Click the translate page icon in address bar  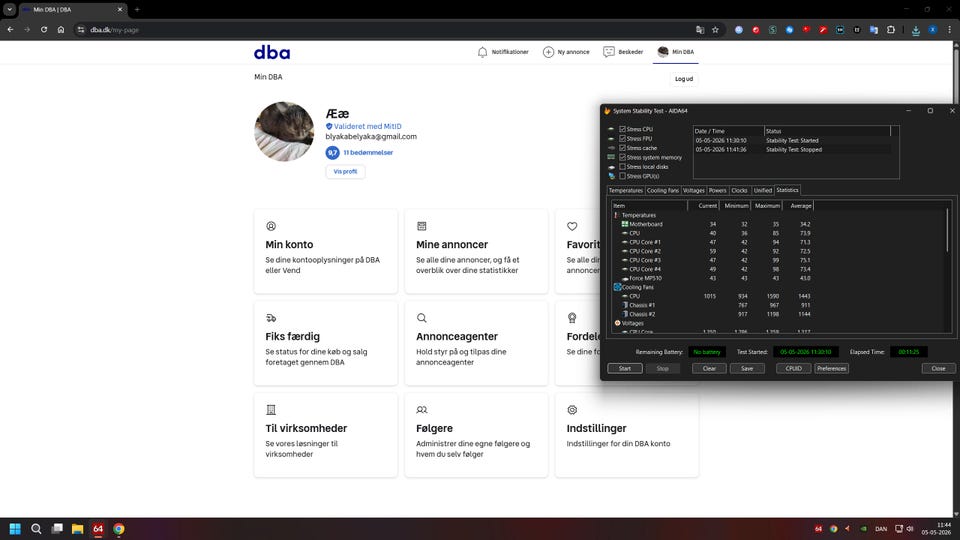pos(700,29)
